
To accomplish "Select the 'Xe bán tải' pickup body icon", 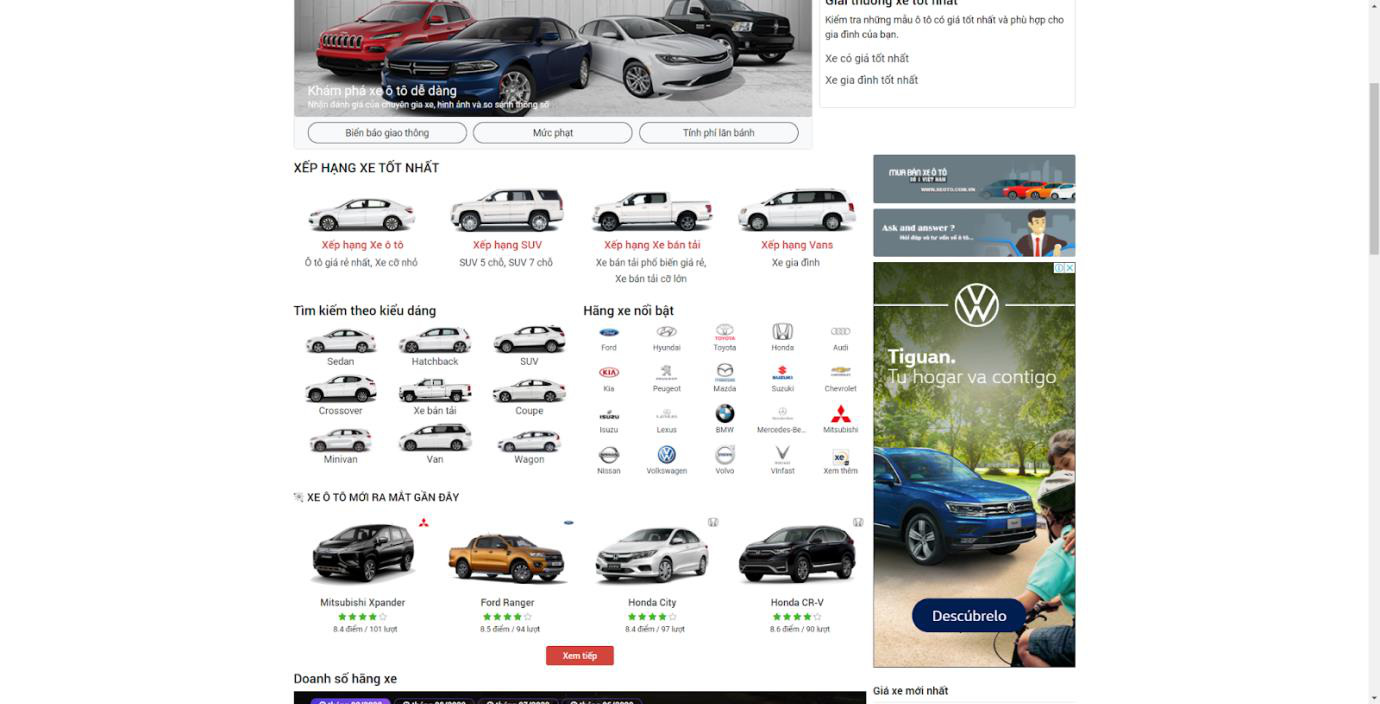I will click(435, 389).
